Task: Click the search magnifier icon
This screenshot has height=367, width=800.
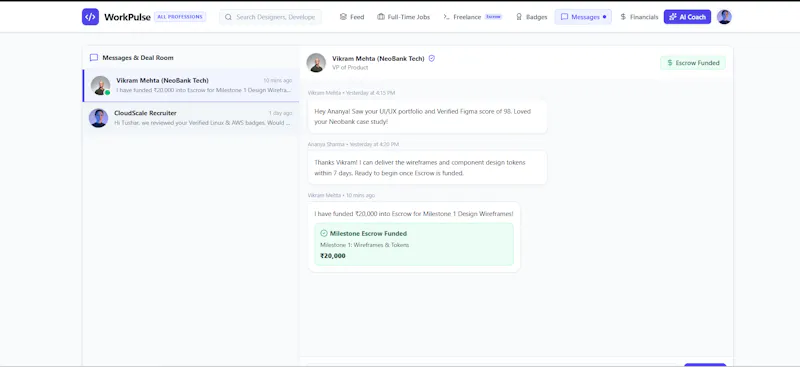Action: (x=228, y=17)
